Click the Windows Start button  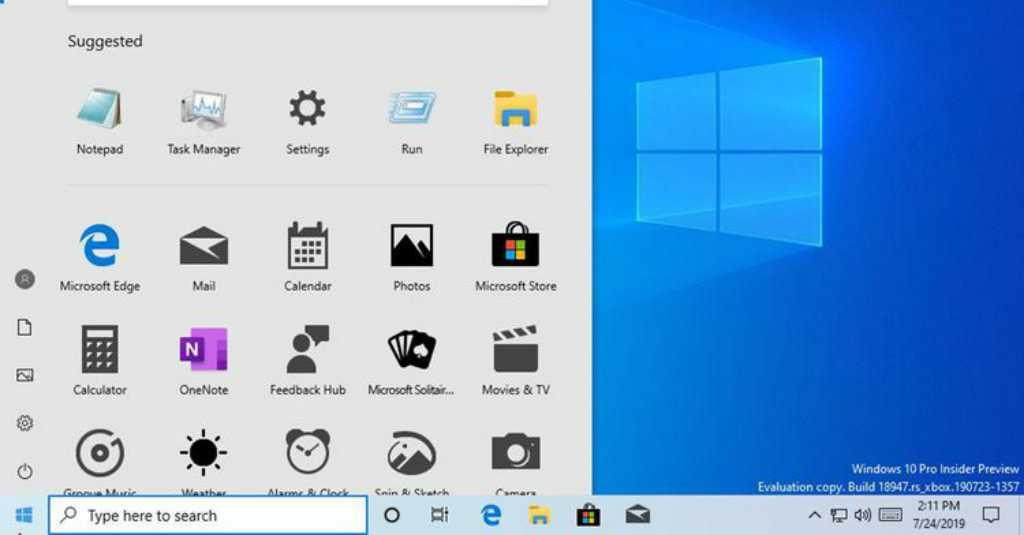[x=24, y=515]
